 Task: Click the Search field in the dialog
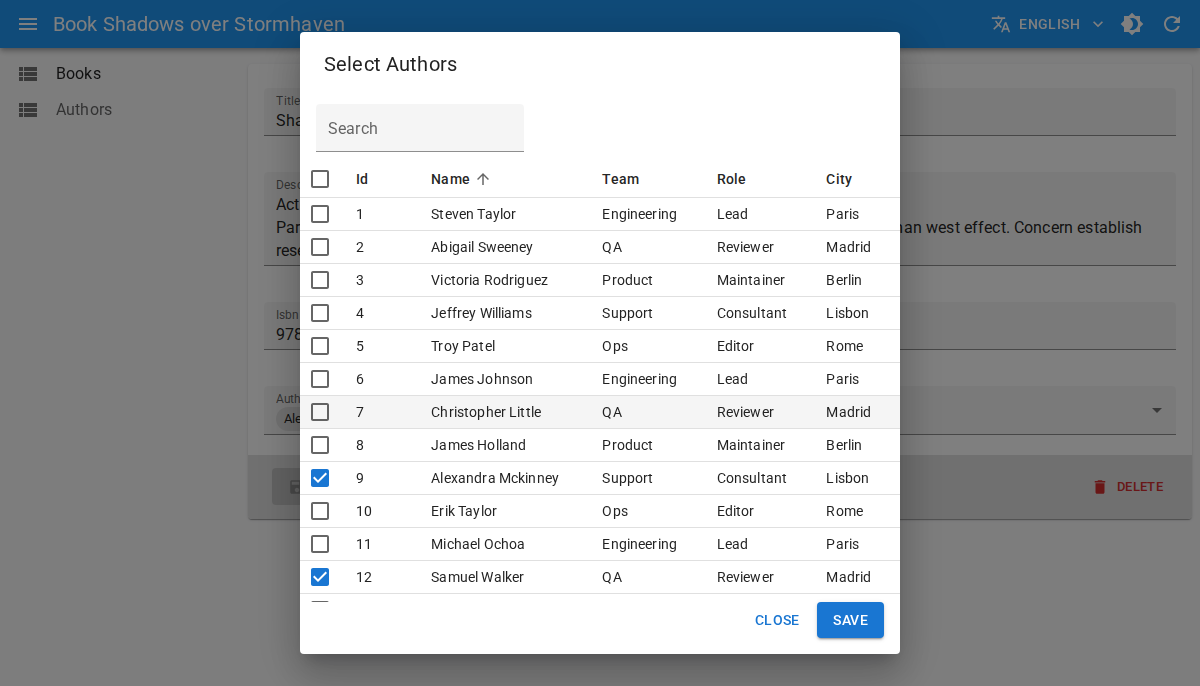420,128
